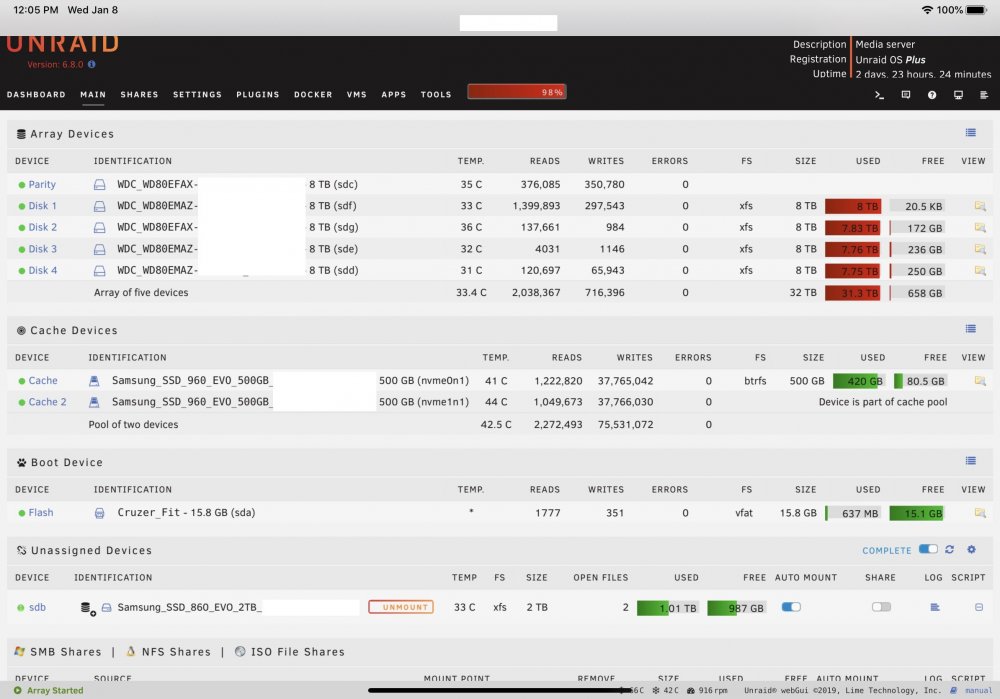Go to the SHARES tab
The height and width of the screenshot is (699, 1000).
(x=139, y=94)
